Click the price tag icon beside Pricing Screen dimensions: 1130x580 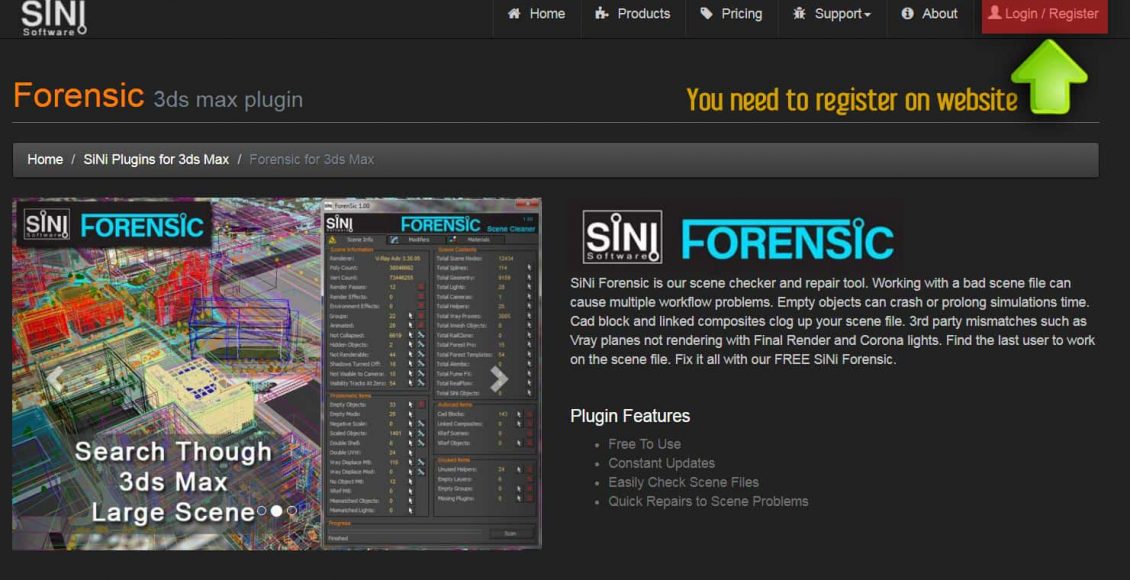(707, 14)
